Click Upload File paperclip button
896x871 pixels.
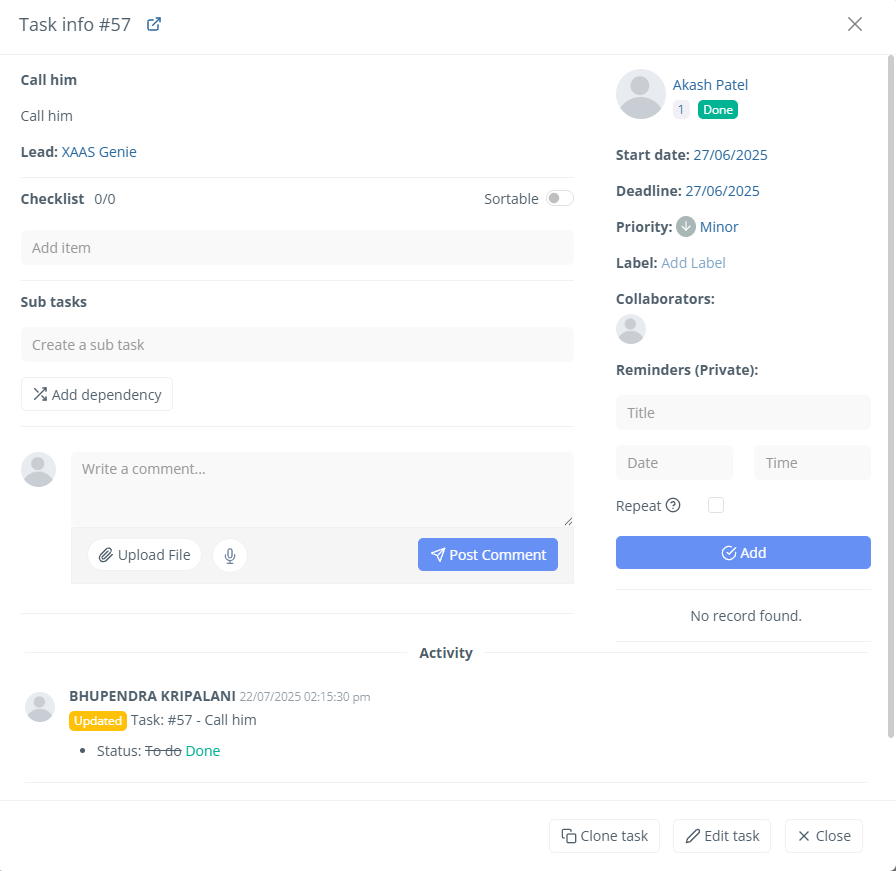coord(144,555)
